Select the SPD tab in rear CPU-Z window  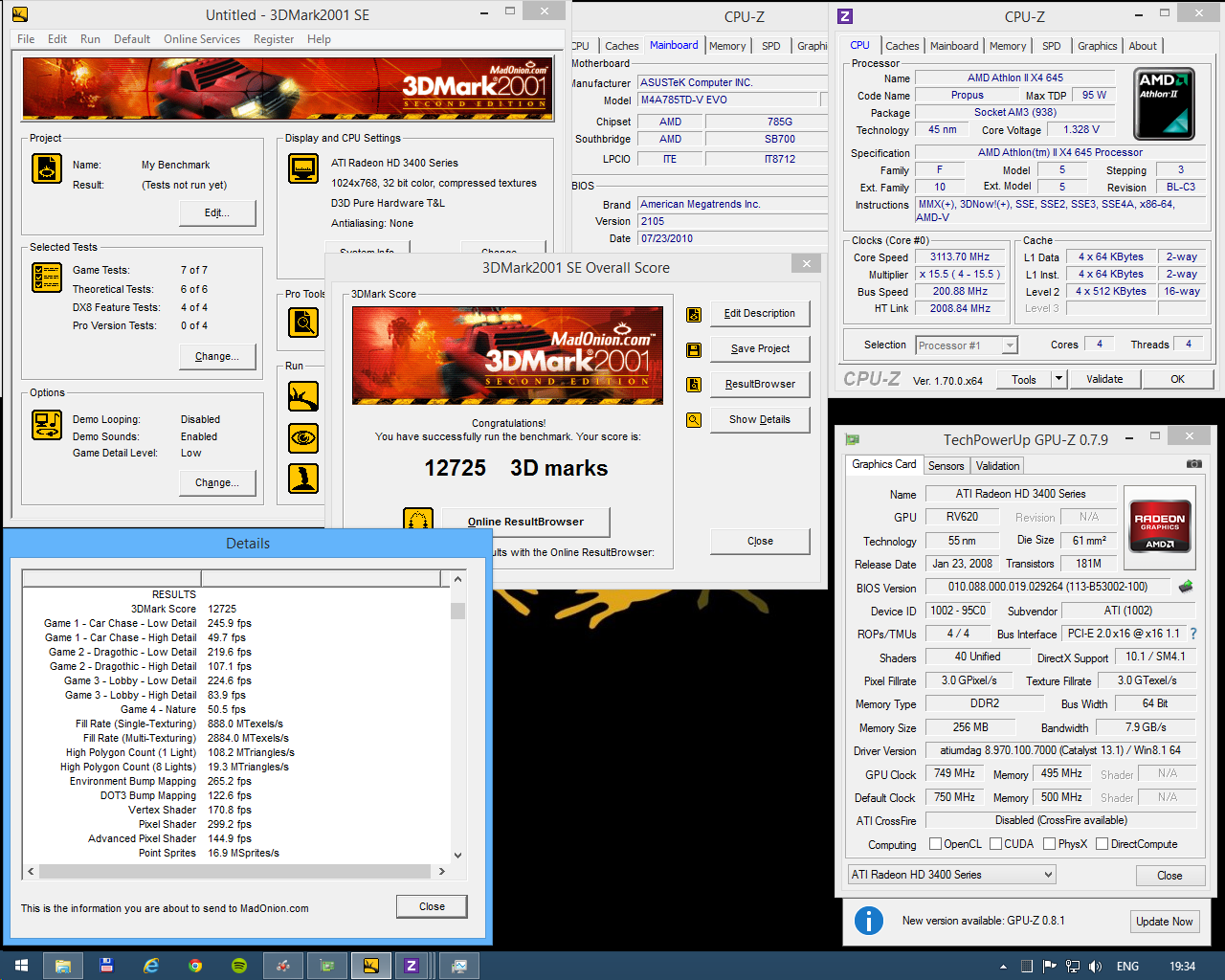(x=770, y=46)
